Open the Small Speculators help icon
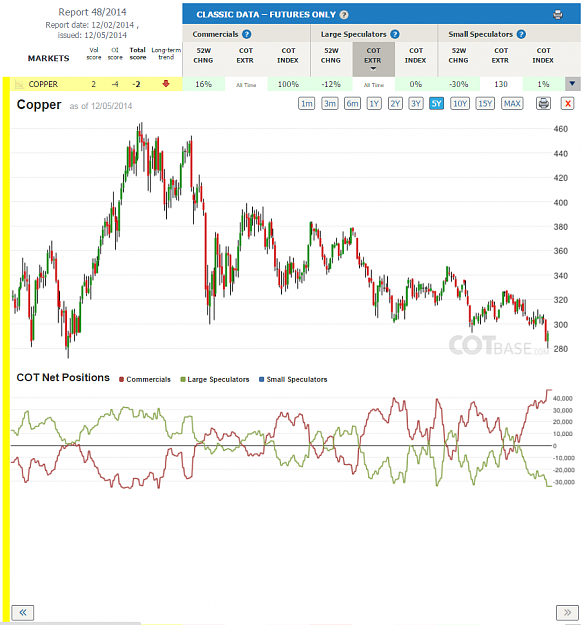This screenshot has height=625, width=582. point(521,34)
